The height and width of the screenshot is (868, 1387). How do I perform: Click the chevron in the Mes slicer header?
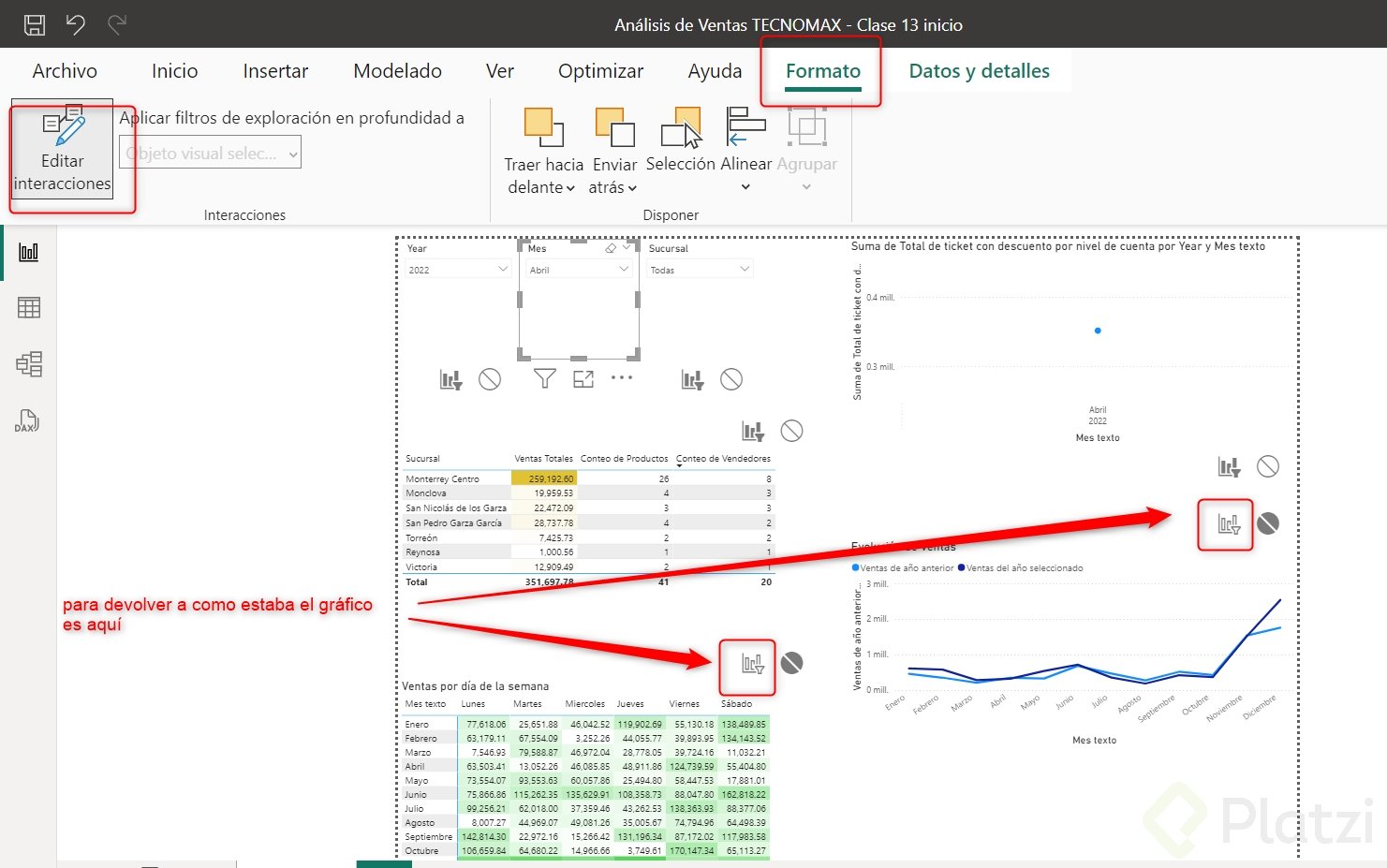pos(627,248)
